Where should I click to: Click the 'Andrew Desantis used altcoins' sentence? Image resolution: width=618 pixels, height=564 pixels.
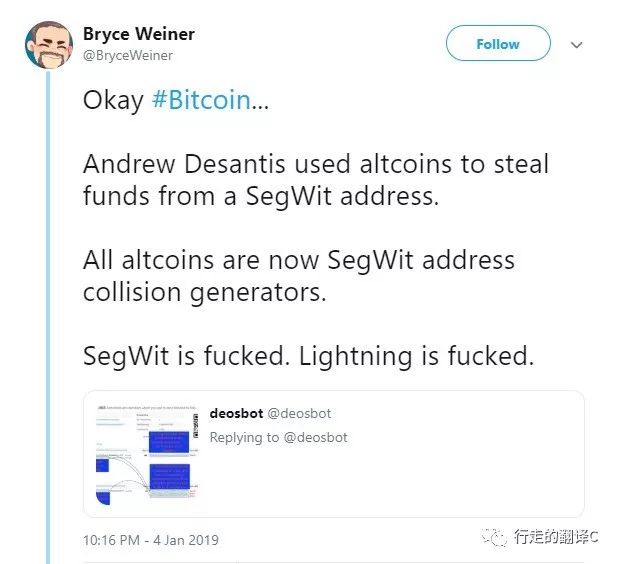(x=316, y=180)
